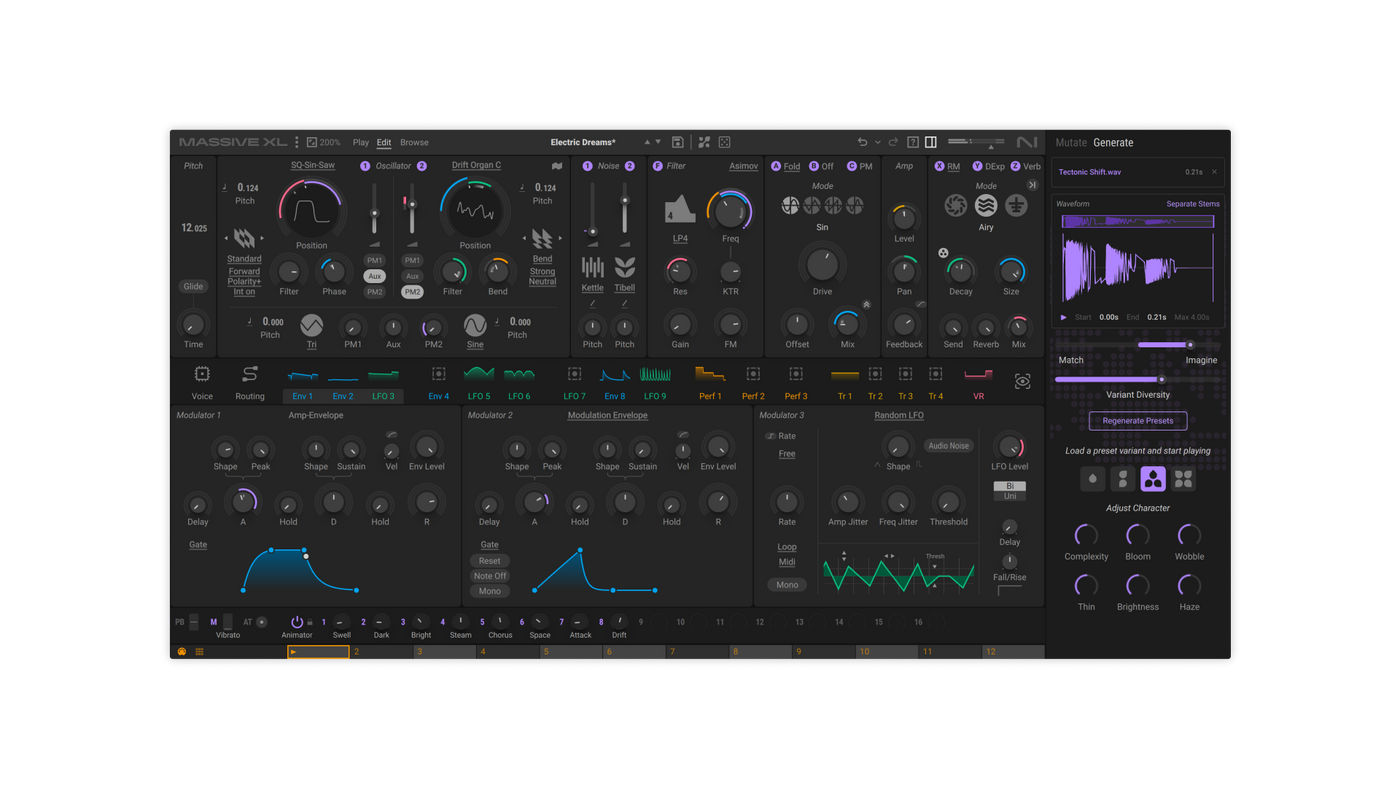Open the Drift Organ C wavetable selector
Viewport: 1400px width, 788px height.
tap(476, 165)
